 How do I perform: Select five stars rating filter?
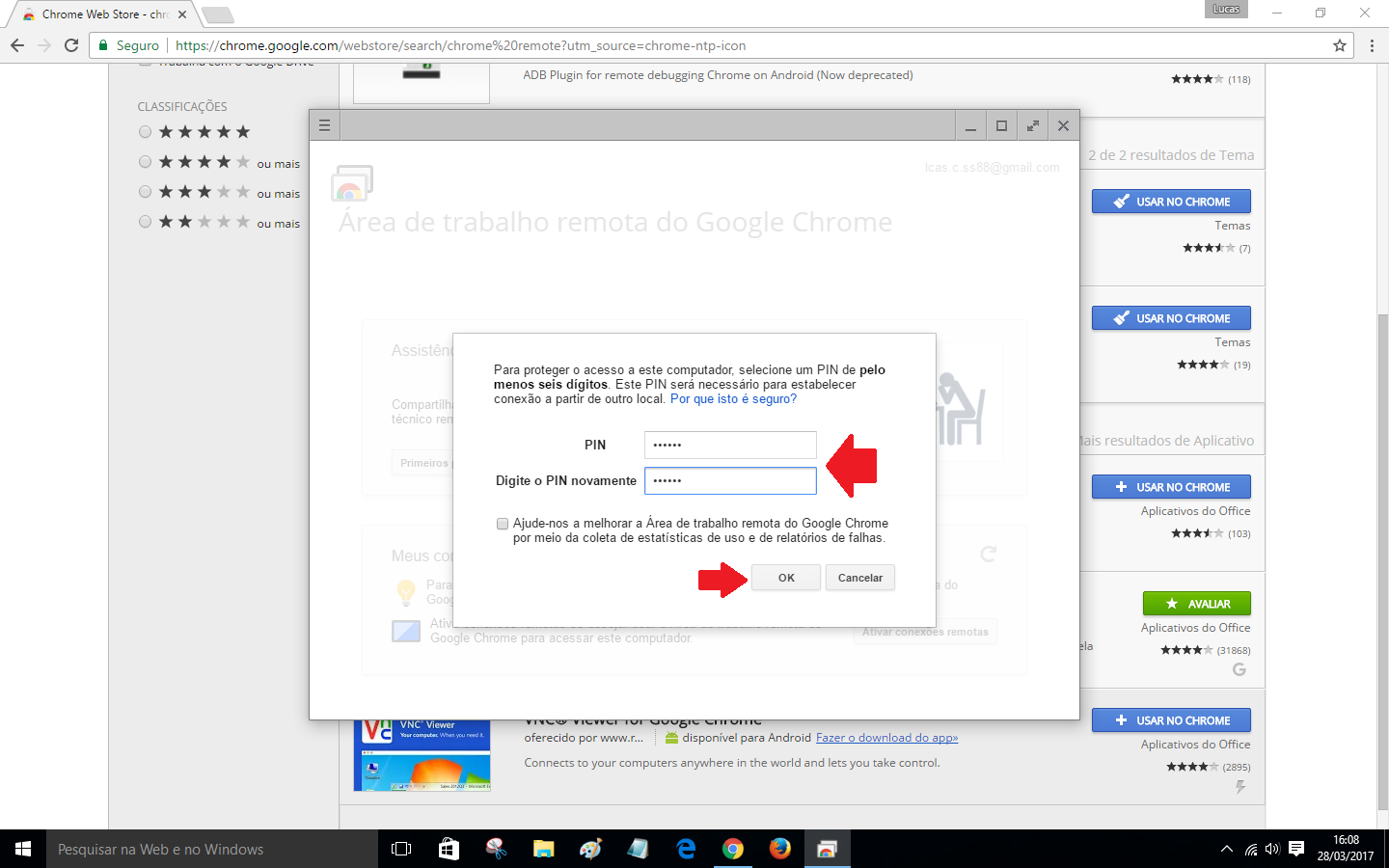pyautogui.click(x=145, y=132)
